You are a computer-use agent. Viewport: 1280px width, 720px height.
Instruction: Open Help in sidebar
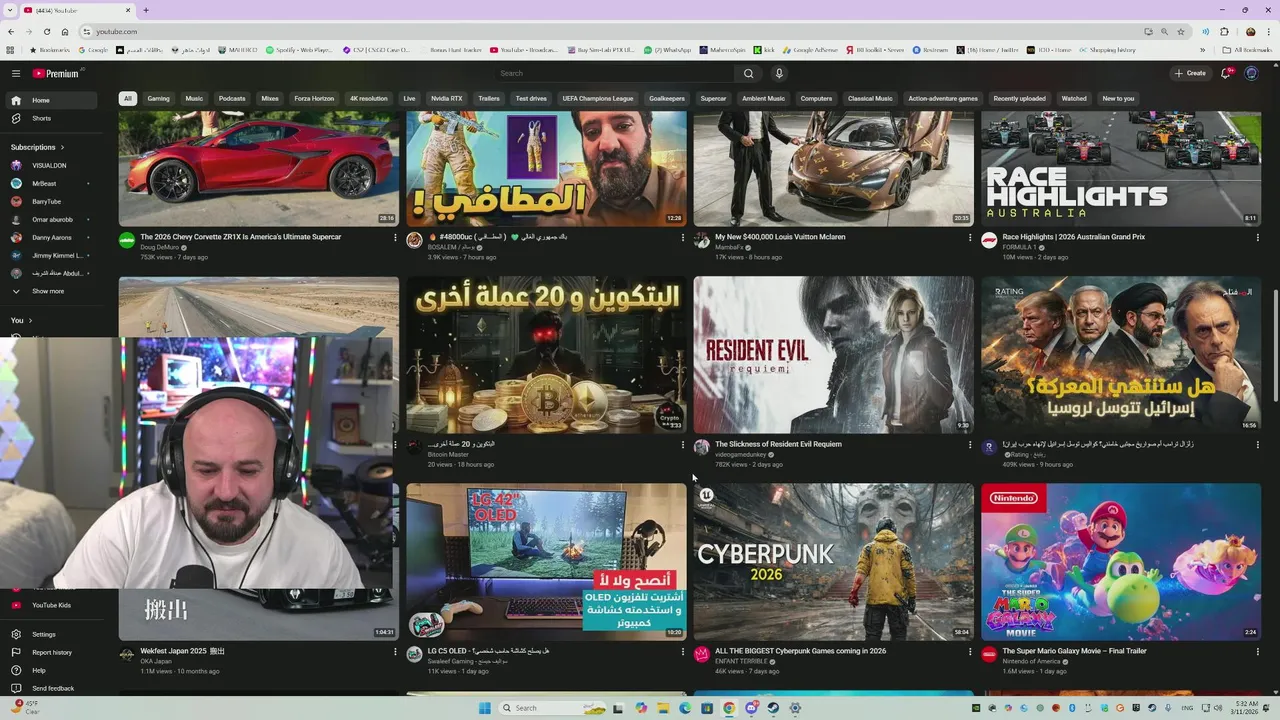pyautogui.click(x=52, y=670)
